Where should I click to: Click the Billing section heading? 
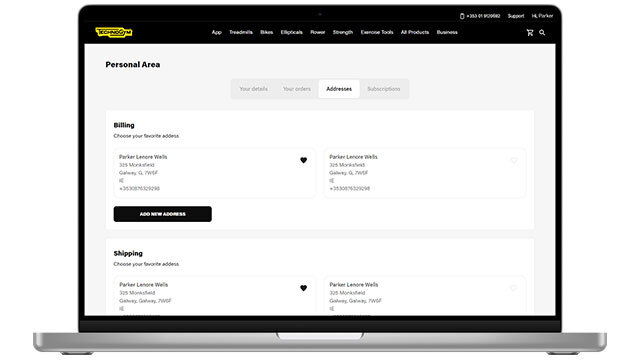coord(124,125)
